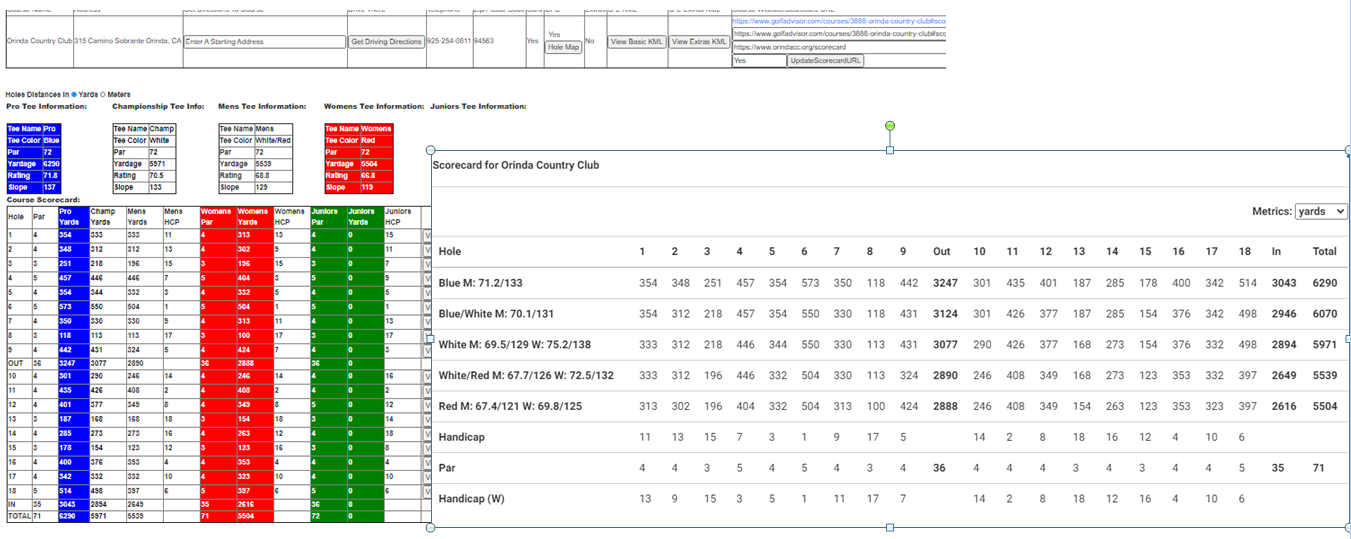The height and width of the screenshot is (539, 1351).
Task: Click the Mens HCP column header
Action: pos(180,216)
